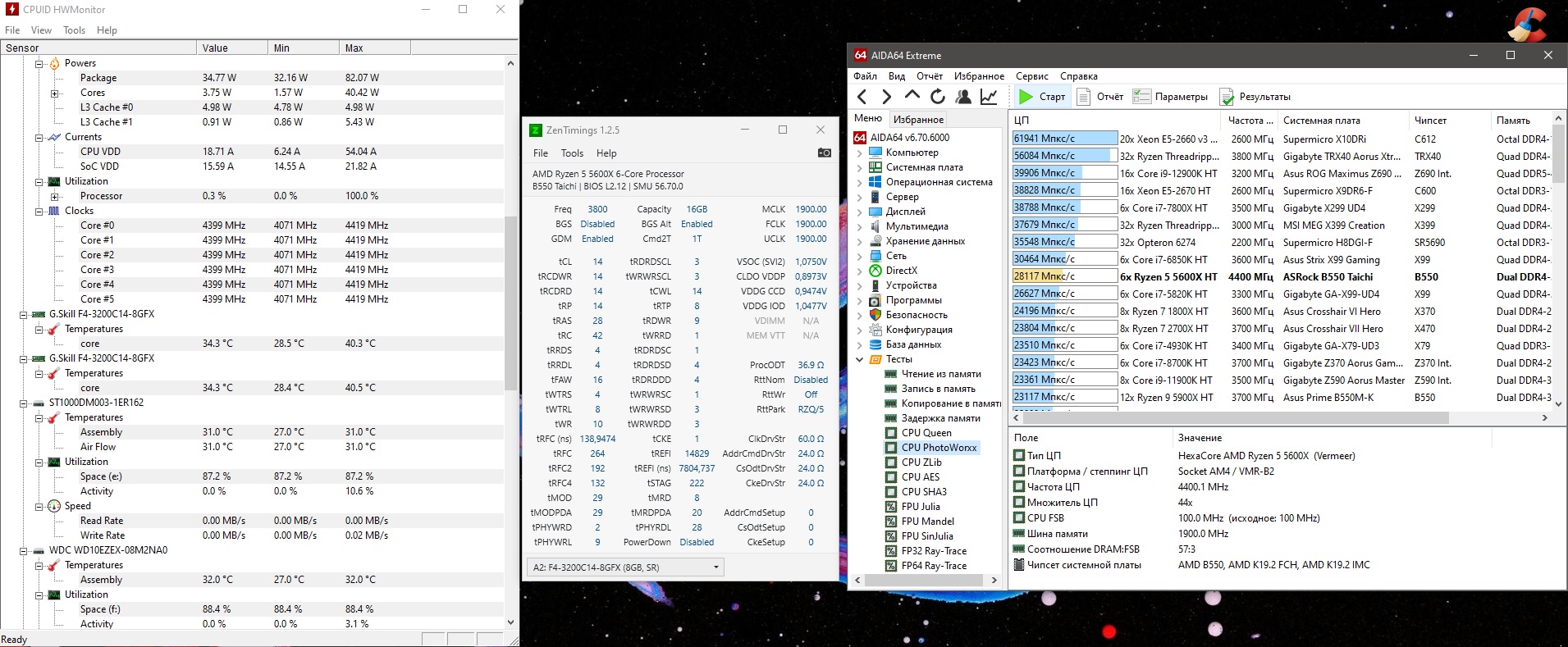The image size is (1568, 647).
Task: Switch to the Избранное tab in AIDA64
Action: click(918, 120)
